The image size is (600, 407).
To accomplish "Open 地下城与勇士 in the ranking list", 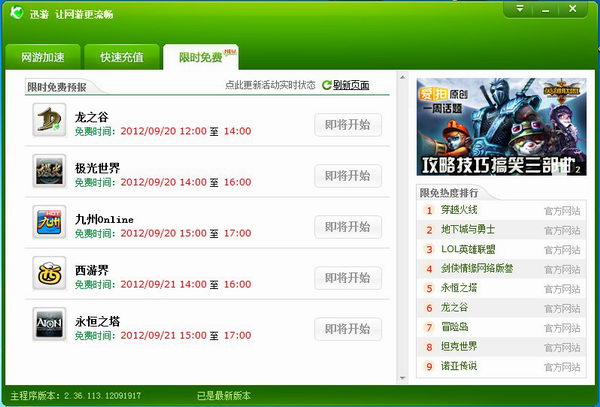I will click(x=468, y=229).
